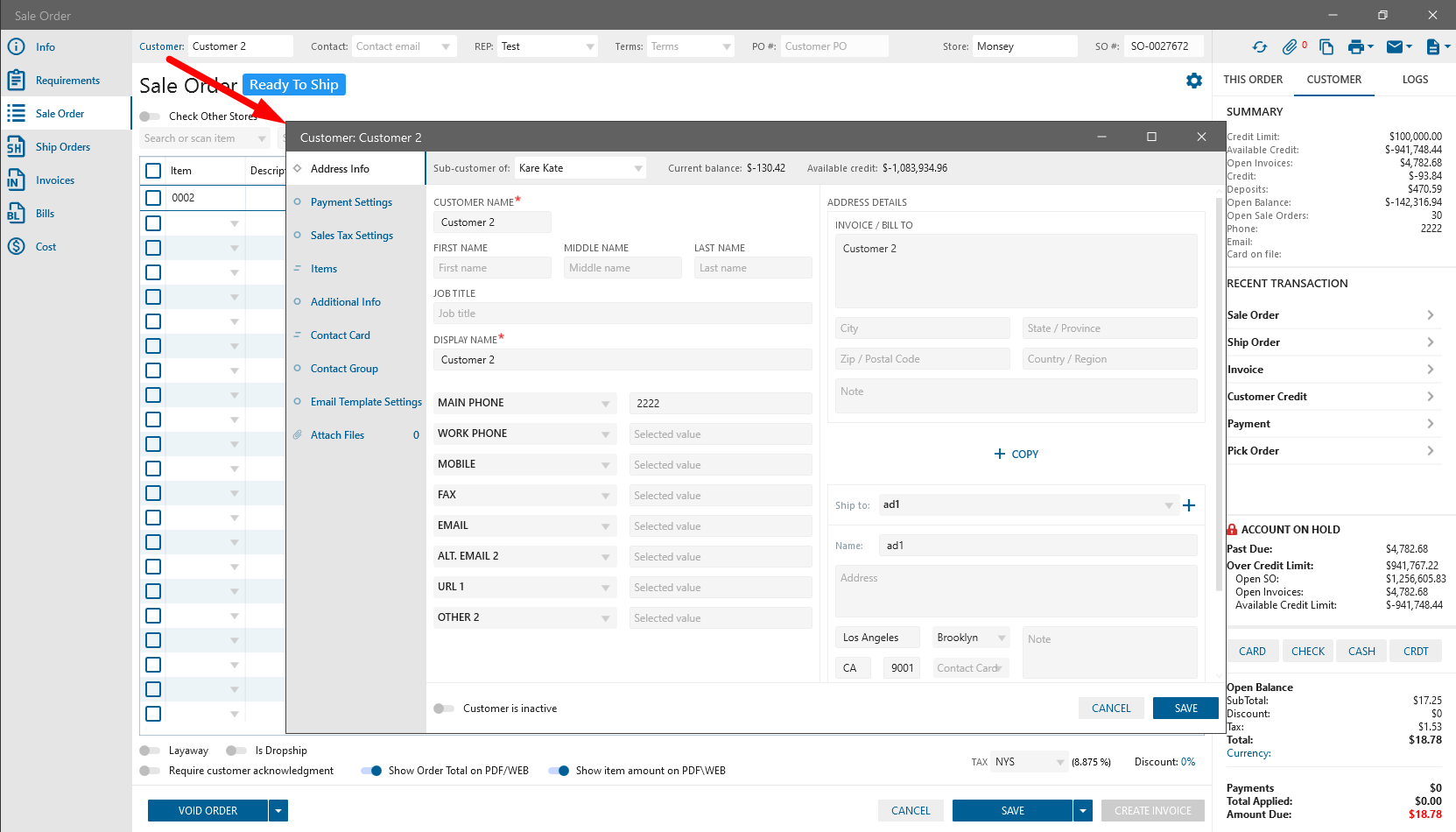This screenshot has width=1456, height=832.
Task: Switch to THIS ORDER tab
Action: pyautogui.click(x=1253, y=80)
